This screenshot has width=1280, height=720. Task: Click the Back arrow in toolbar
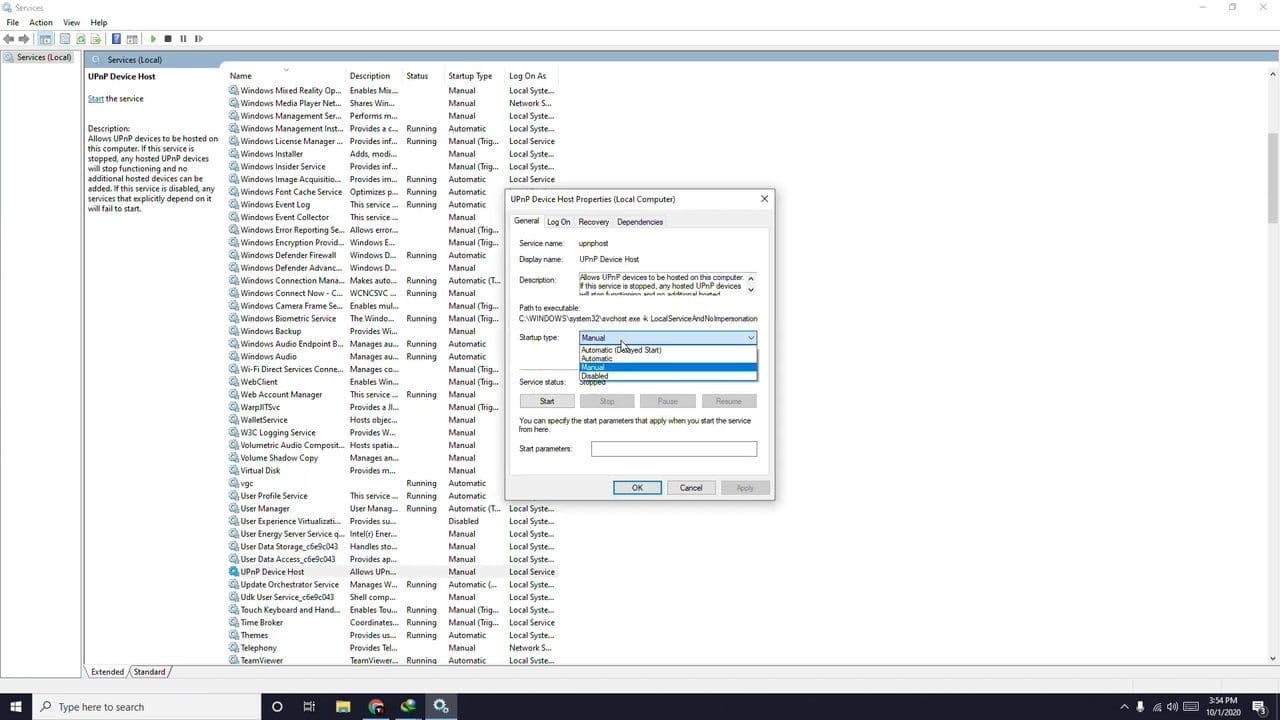pos(9,39)
